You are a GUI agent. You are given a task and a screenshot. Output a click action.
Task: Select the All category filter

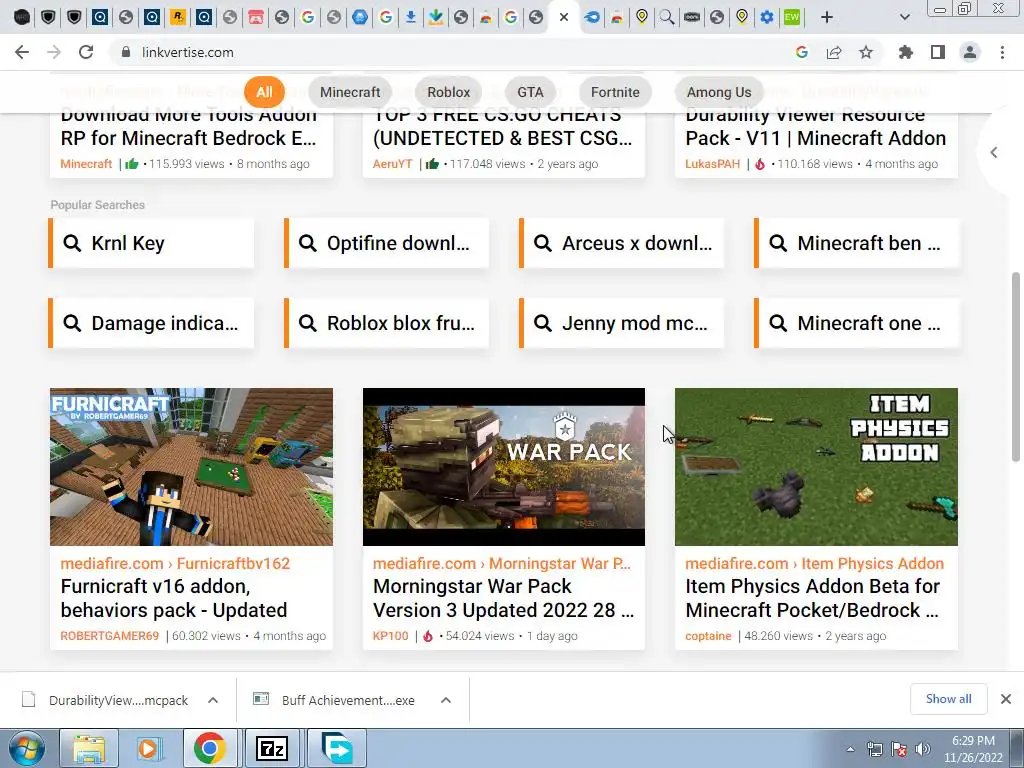[264, 92]
